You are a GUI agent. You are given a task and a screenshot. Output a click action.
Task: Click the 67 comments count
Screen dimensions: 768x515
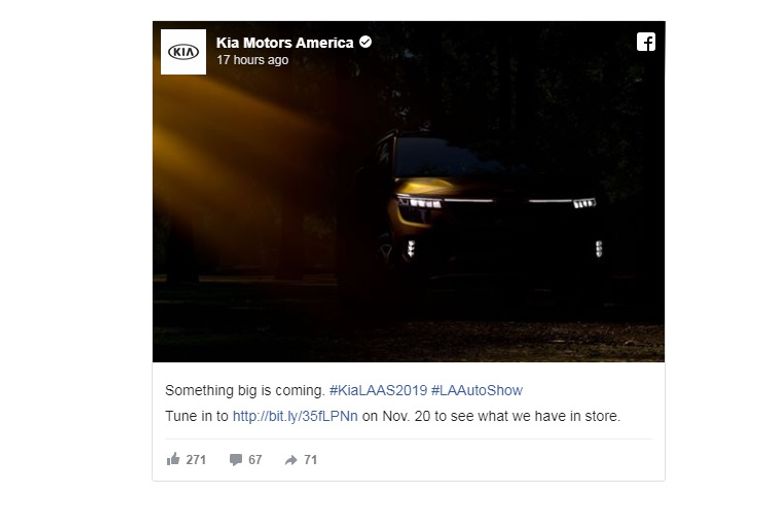(x=255, y=460)
